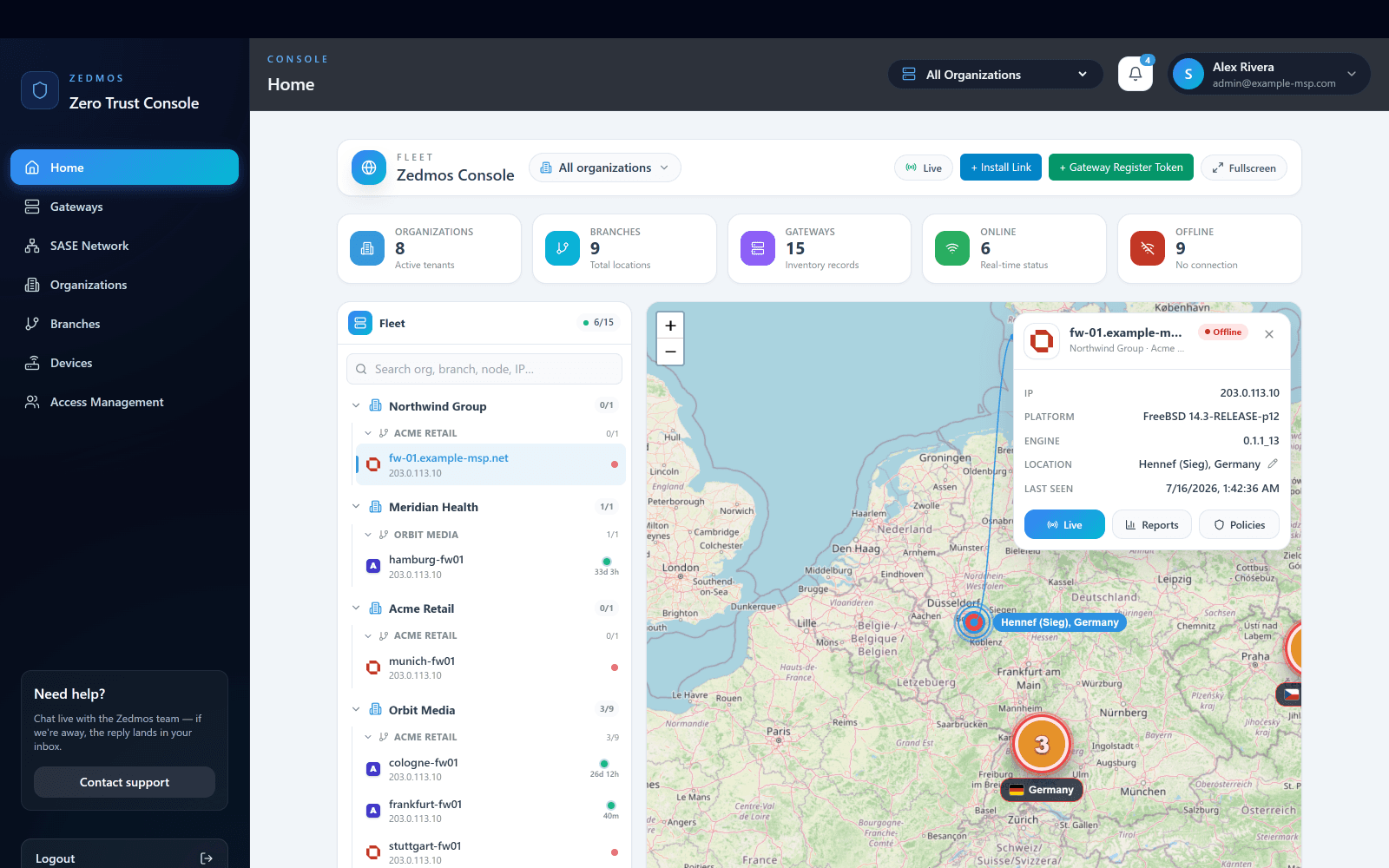Select stuttgart-fw01 in fleet tree

(490, 852)
